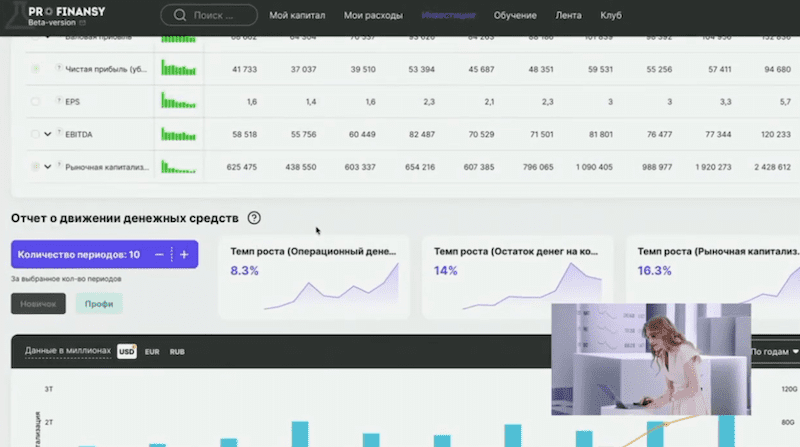
Task: Select RUB currency
Action: tap(177, 352)
